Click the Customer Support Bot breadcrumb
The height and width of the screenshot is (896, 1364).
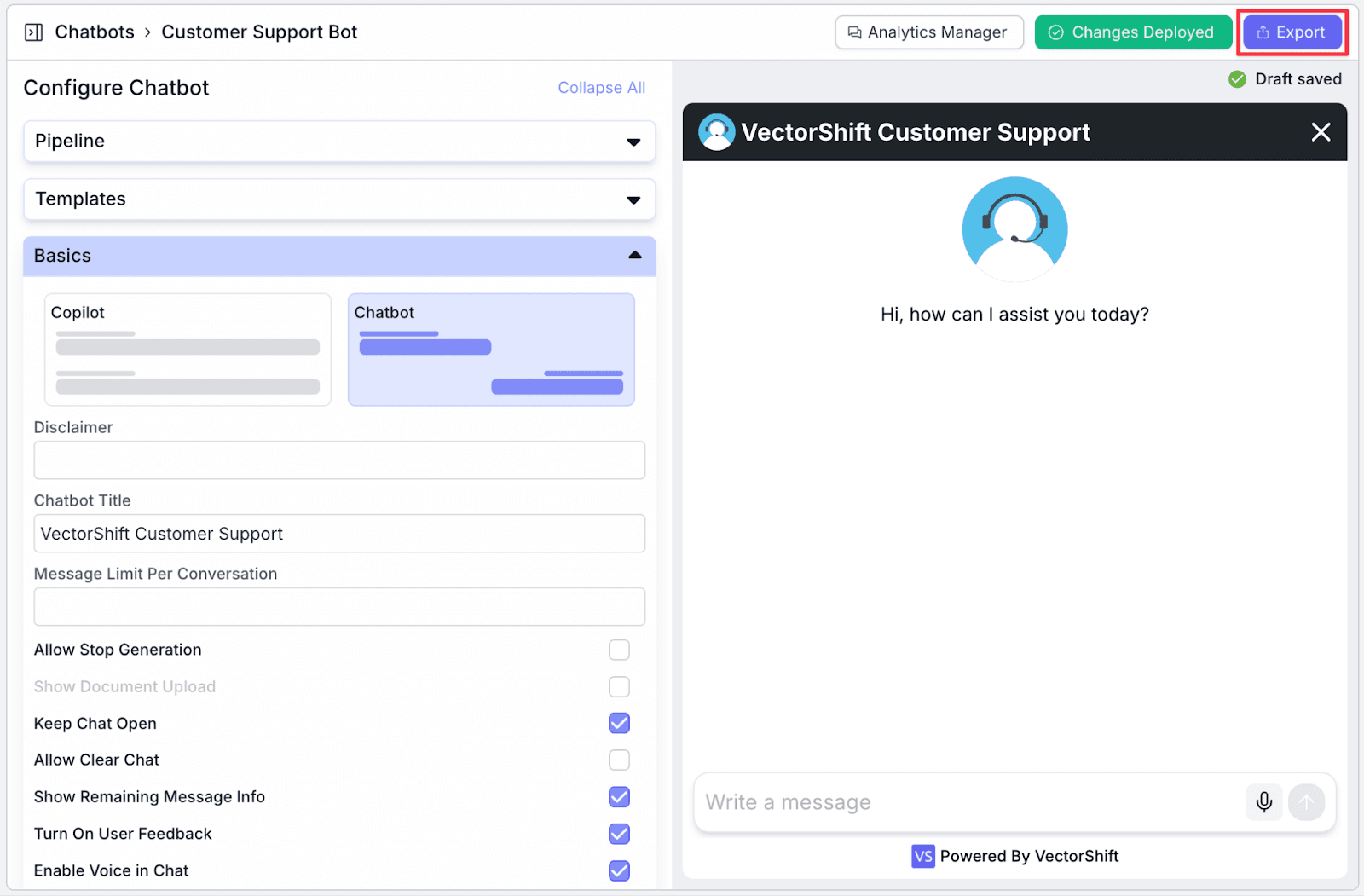tap(259, 32)
